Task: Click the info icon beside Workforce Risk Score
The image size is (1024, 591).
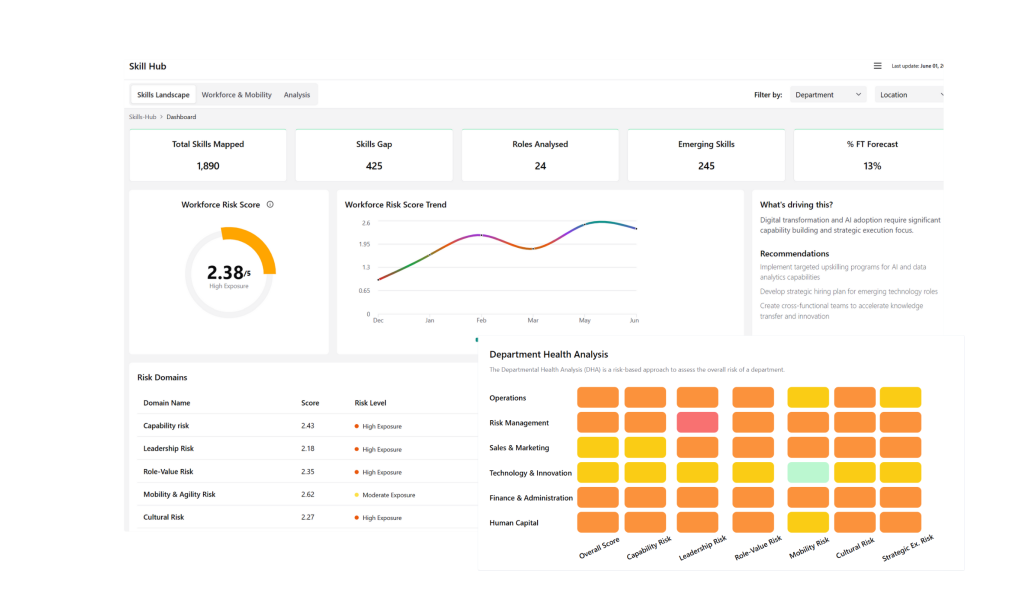Action: tap(270, 205)
